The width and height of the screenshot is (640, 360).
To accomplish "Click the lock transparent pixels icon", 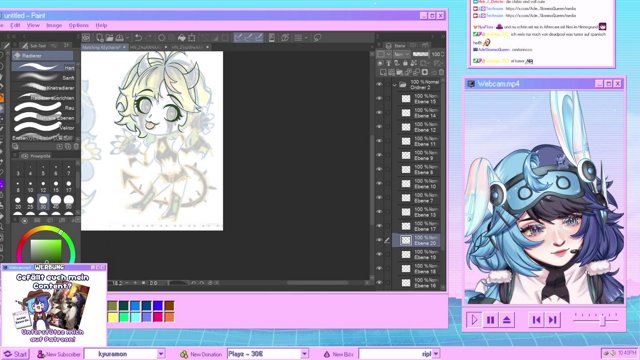I will (x=414, y=63).
